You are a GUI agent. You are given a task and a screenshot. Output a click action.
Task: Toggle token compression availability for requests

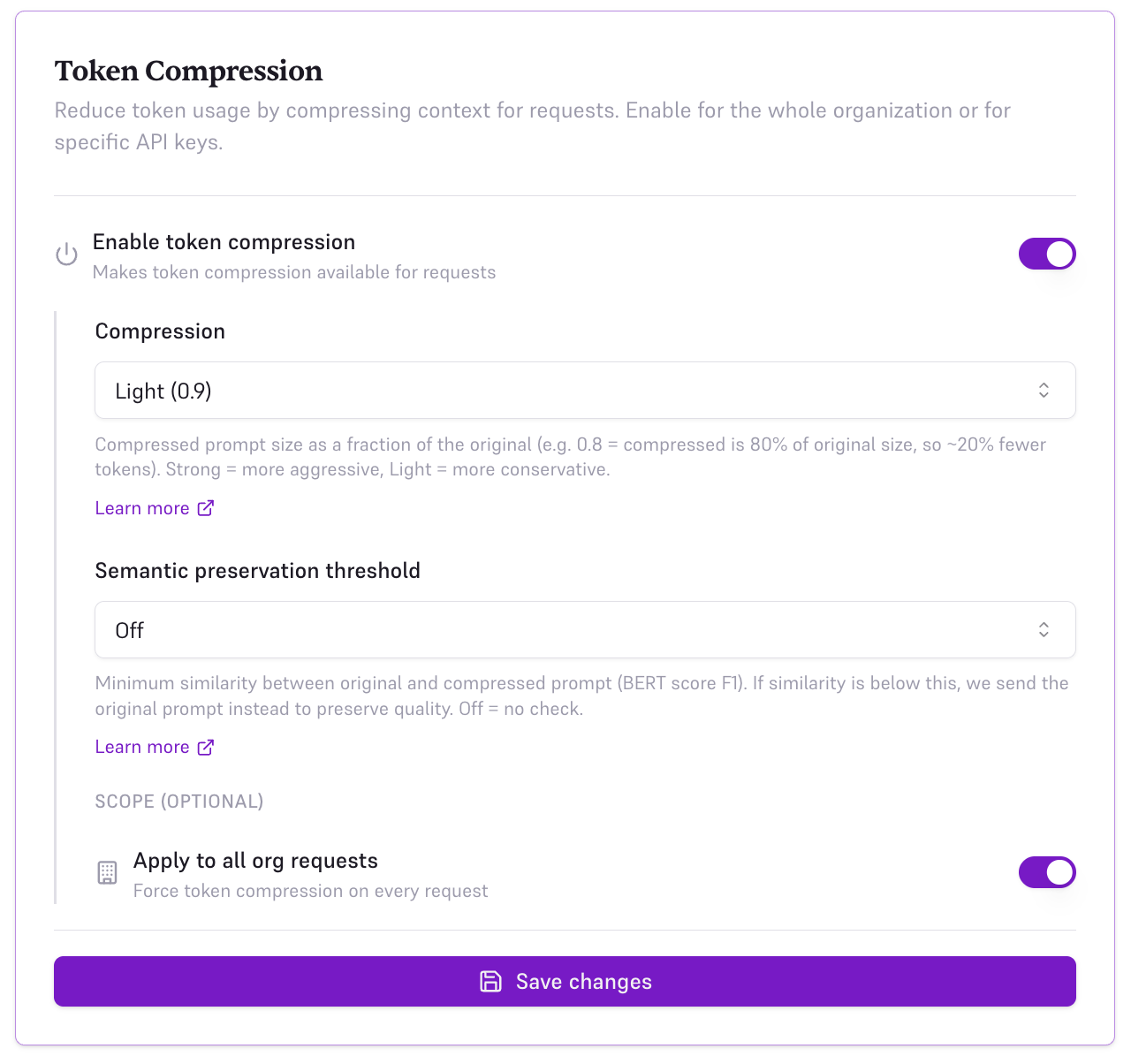(1047, 254)
